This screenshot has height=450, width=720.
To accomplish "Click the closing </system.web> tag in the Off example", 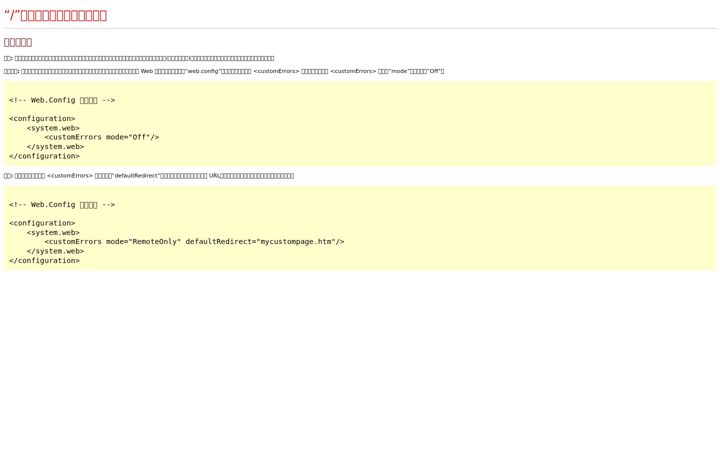I will point(56,146).
